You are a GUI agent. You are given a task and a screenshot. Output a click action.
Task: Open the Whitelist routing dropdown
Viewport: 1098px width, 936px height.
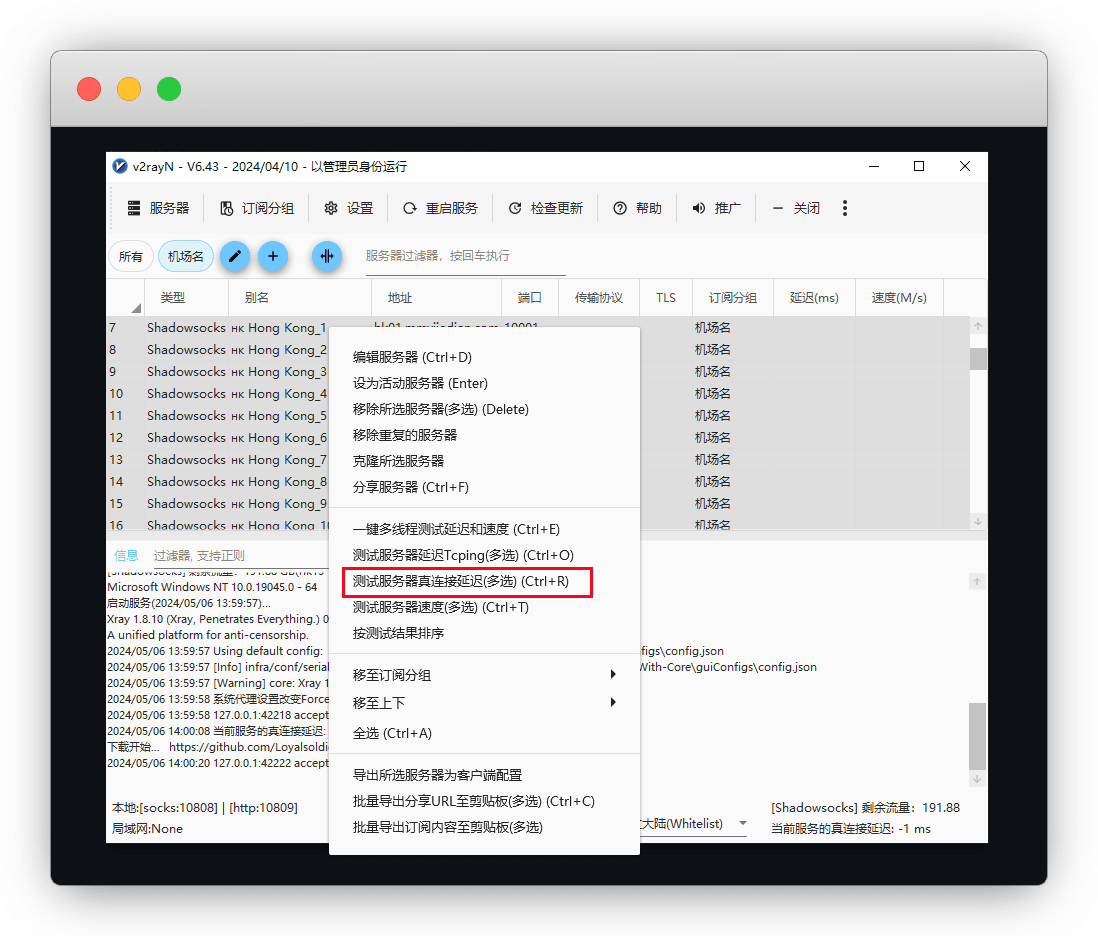coord(742,824)
